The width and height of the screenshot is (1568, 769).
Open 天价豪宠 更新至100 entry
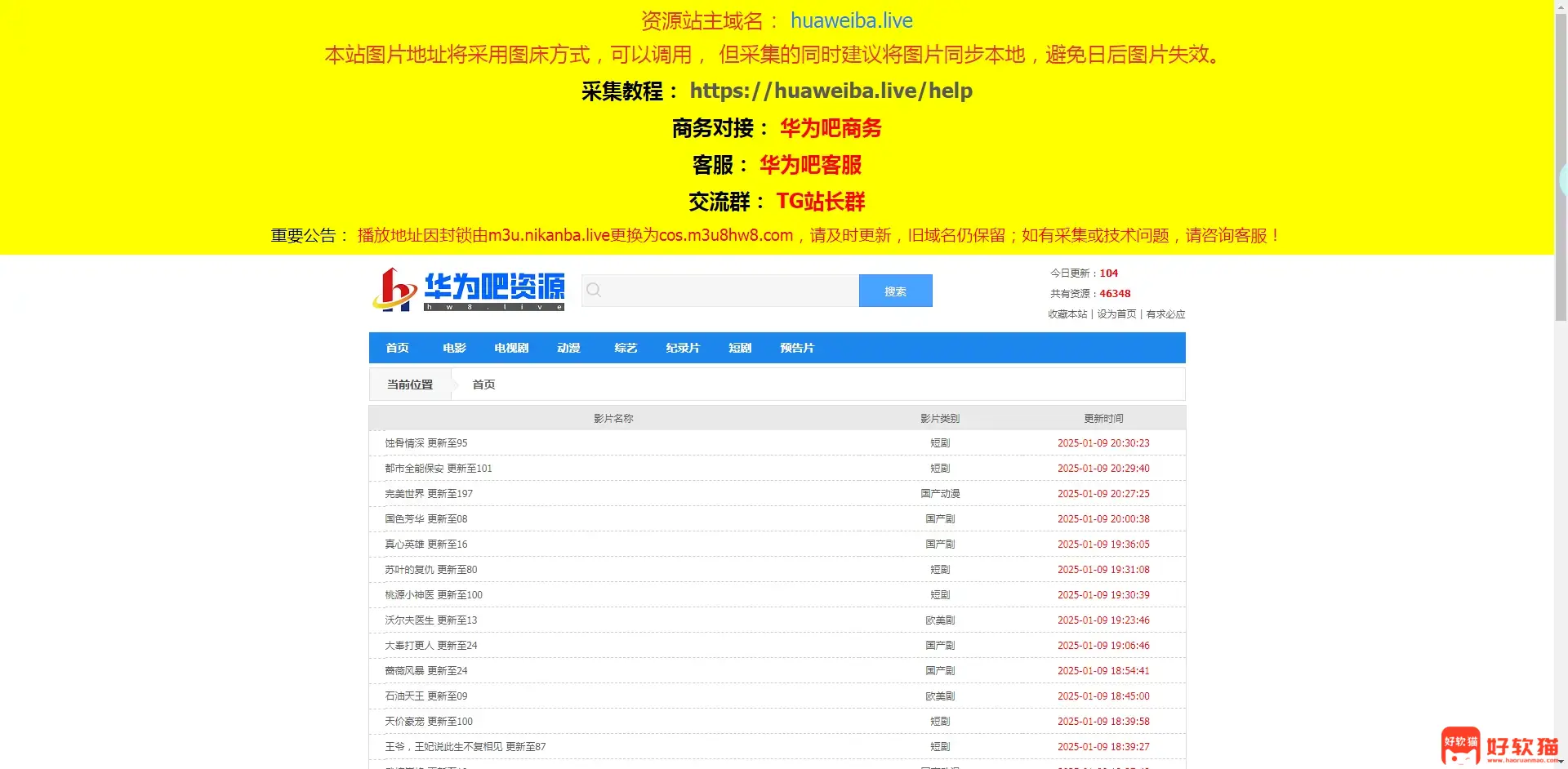click(x=429, y=722)
